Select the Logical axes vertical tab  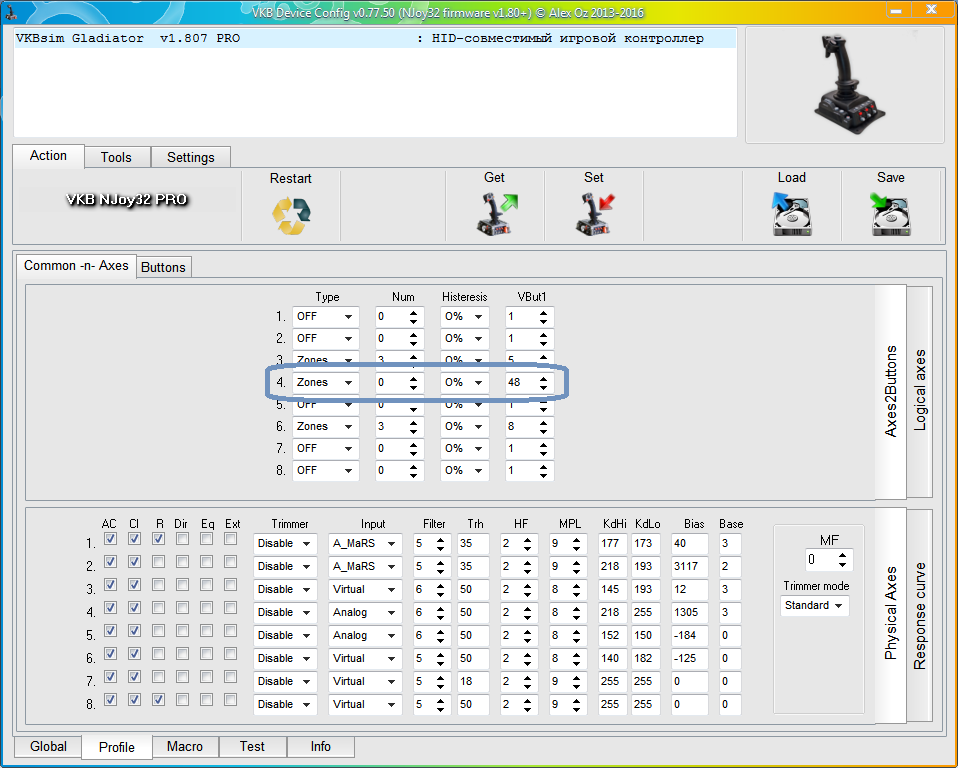tap(920, 390)
